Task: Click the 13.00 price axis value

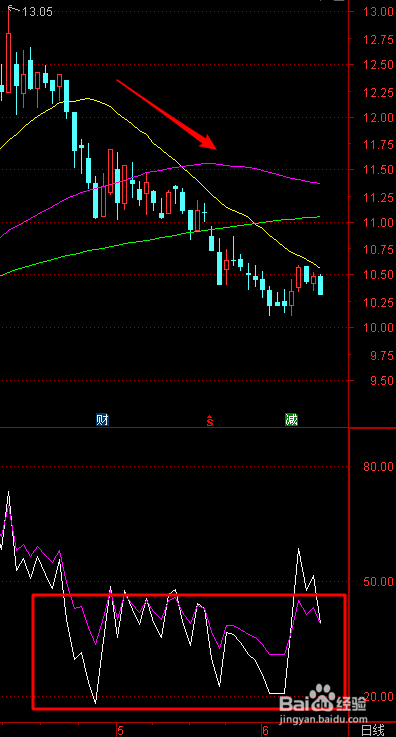Action: pos(378,12)
